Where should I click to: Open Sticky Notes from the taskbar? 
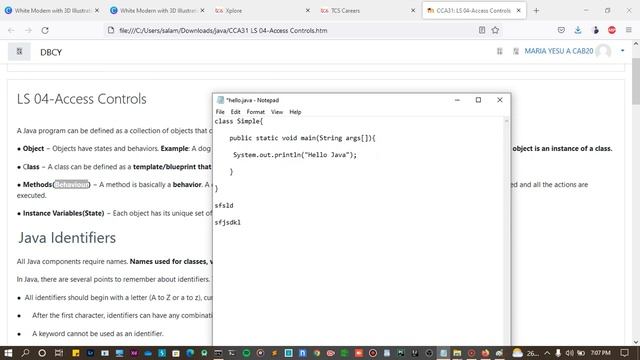(76, 353)
